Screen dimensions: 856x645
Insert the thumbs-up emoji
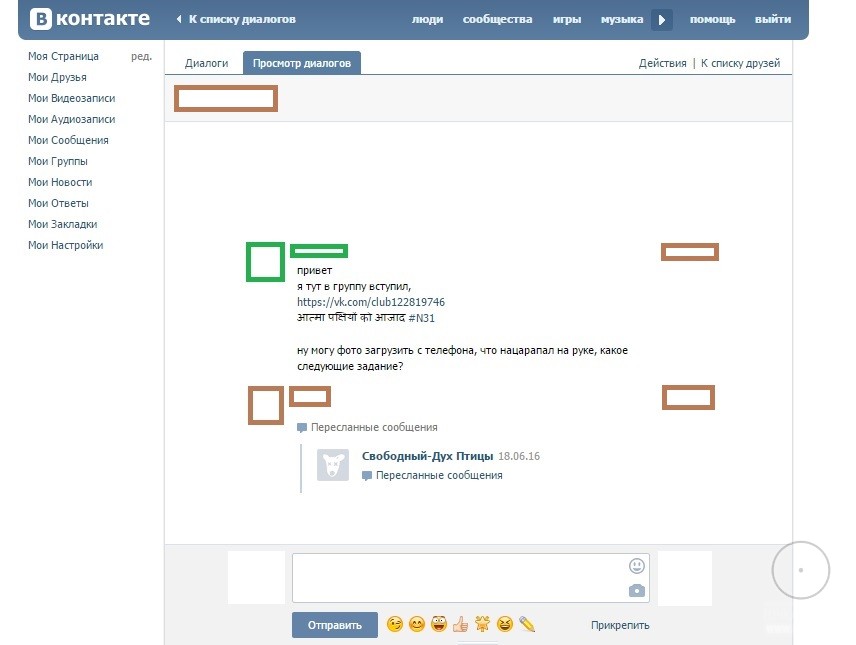[x=460, y=623]
